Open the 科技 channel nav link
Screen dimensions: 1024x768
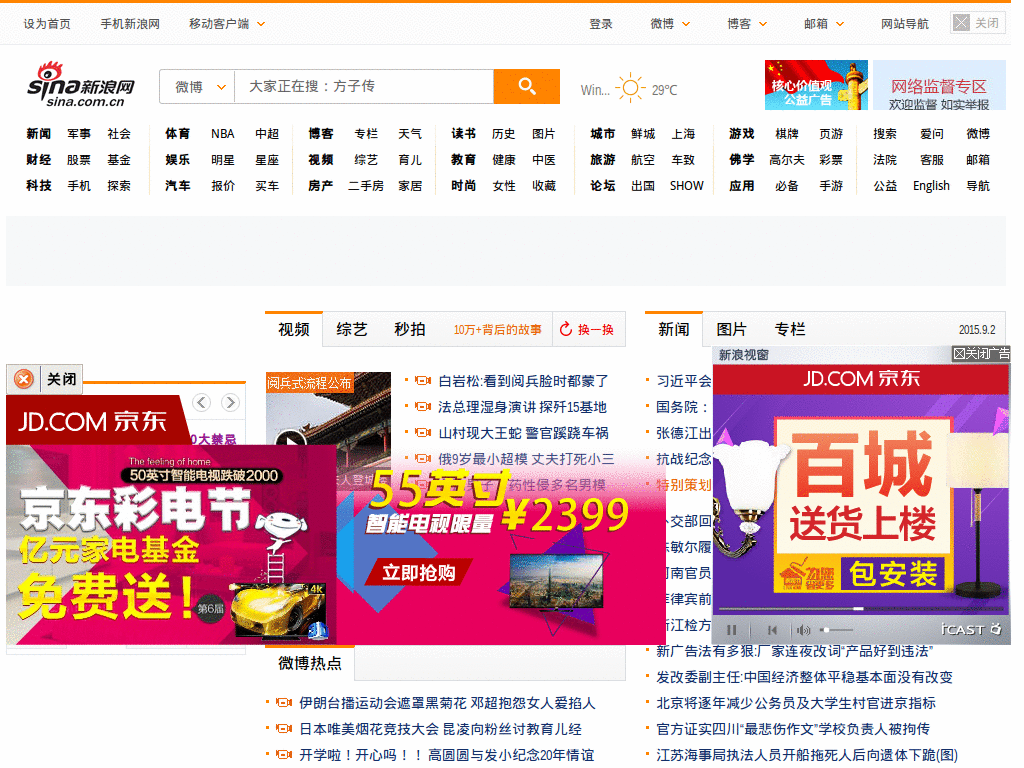pos(39,185)
